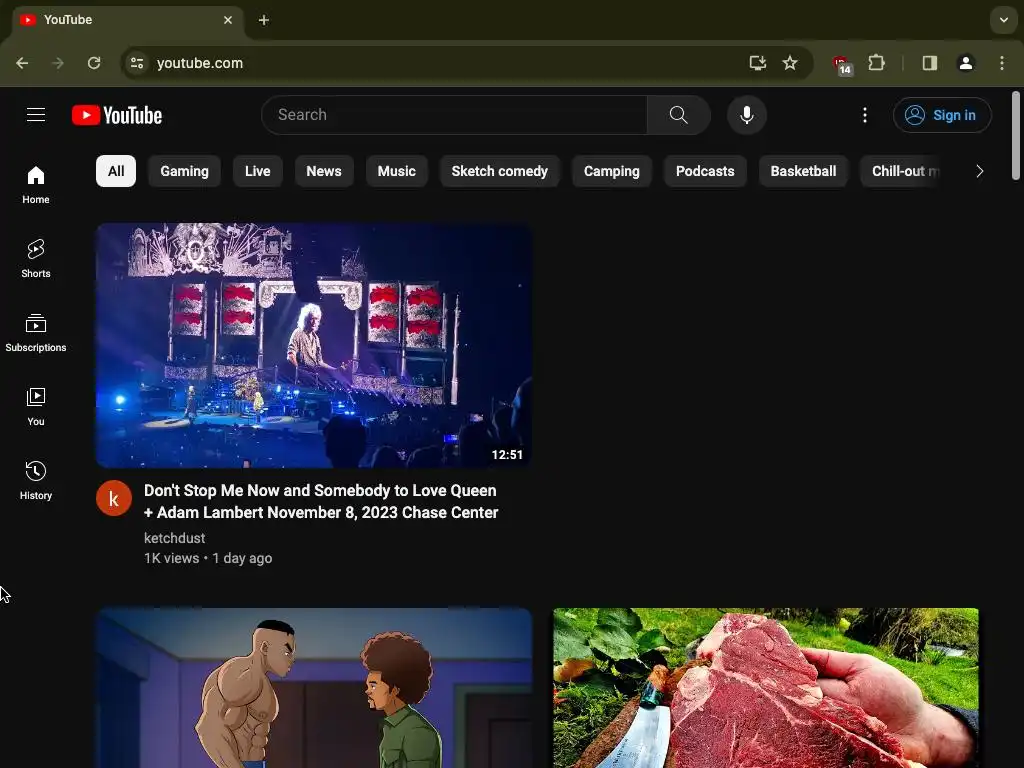This screenshot has height=768, width=1024.
Task: Click the browser back arrow
Action: point(22,63)
